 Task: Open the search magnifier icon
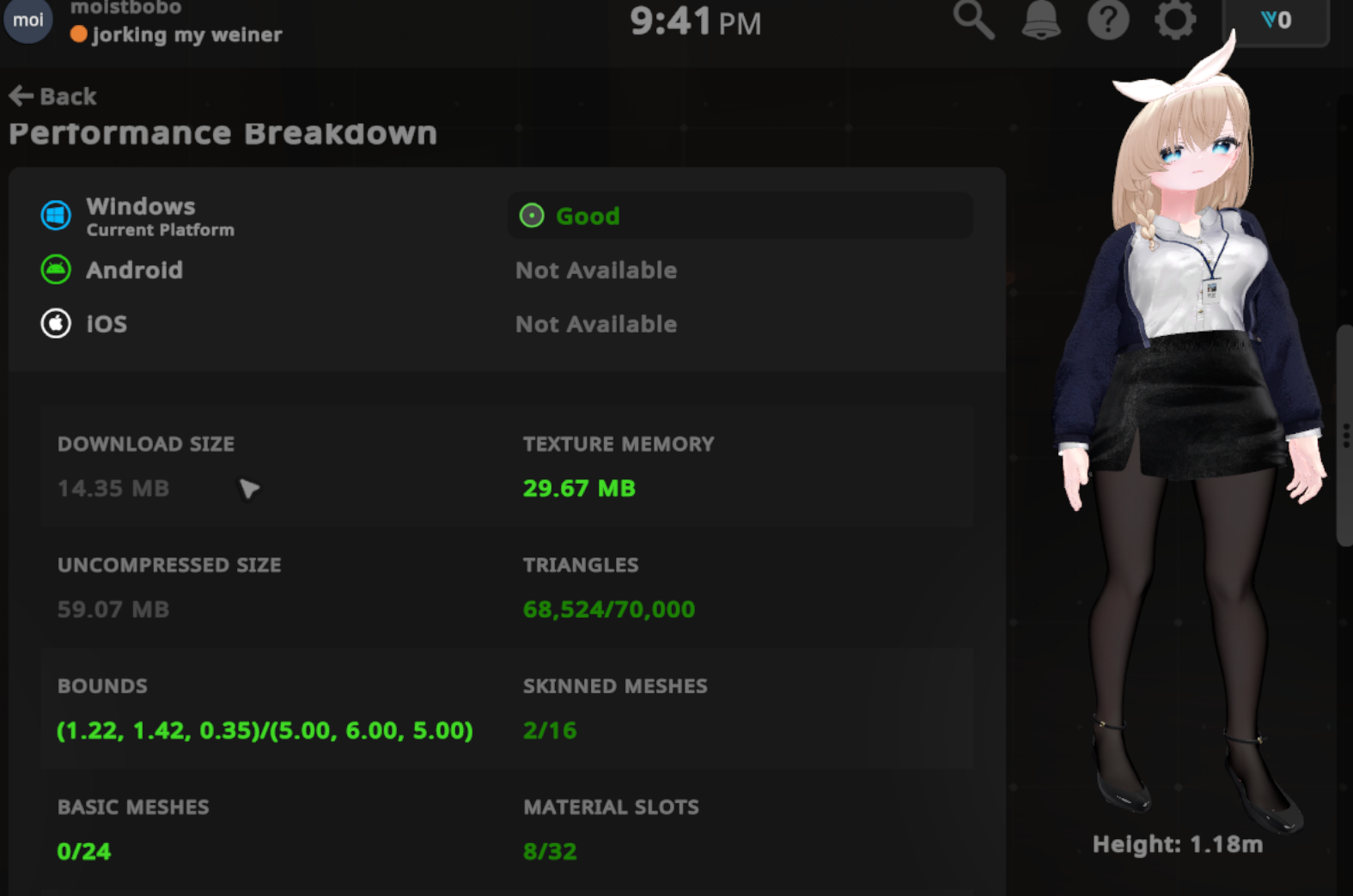(974, 19)
